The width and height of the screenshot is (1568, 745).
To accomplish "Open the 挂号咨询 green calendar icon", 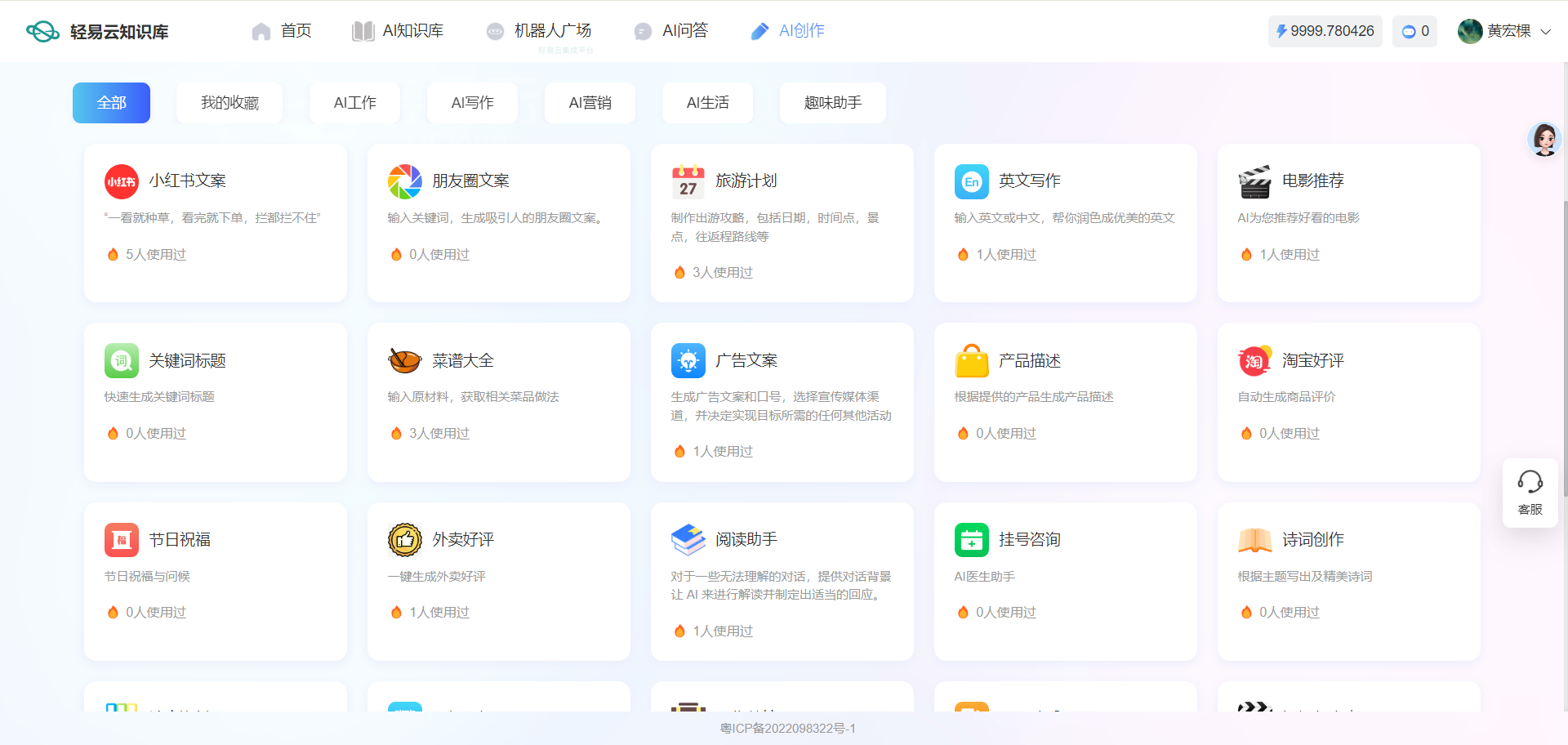I will click(x=972, y=540).
